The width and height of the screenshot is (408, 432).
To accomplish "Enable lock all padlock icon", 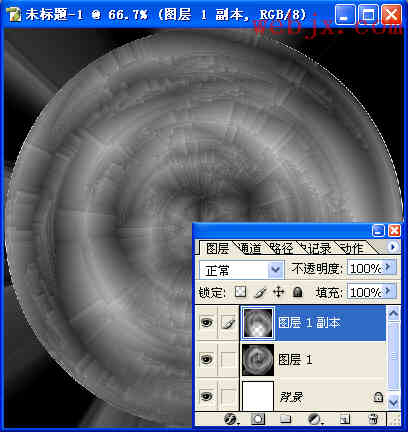I will click(297, 292).
